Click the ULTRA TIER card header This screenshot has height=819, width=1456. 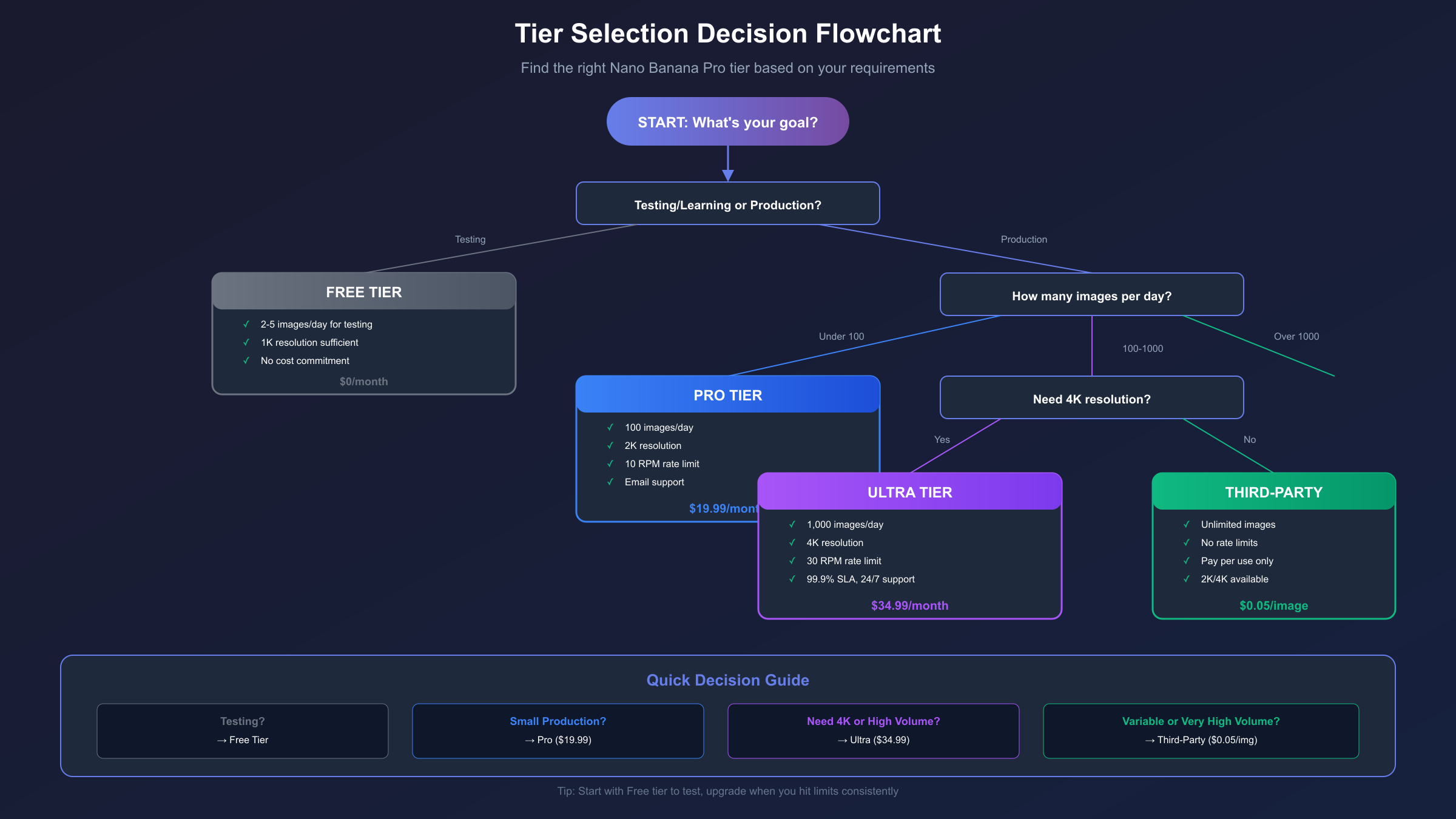pyautogui.click(x=909, y=492)
